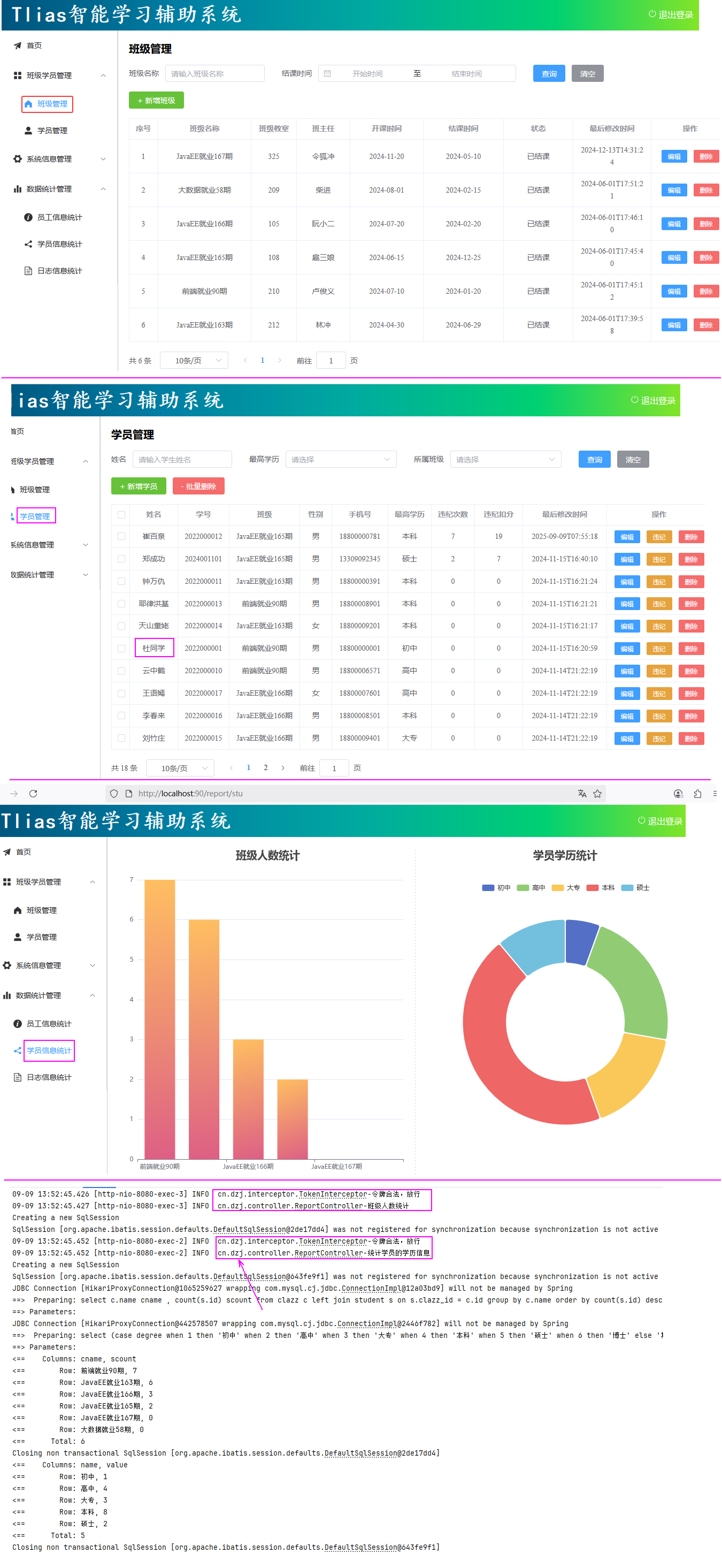Bookmark page with the star icon

coord(597,793)
